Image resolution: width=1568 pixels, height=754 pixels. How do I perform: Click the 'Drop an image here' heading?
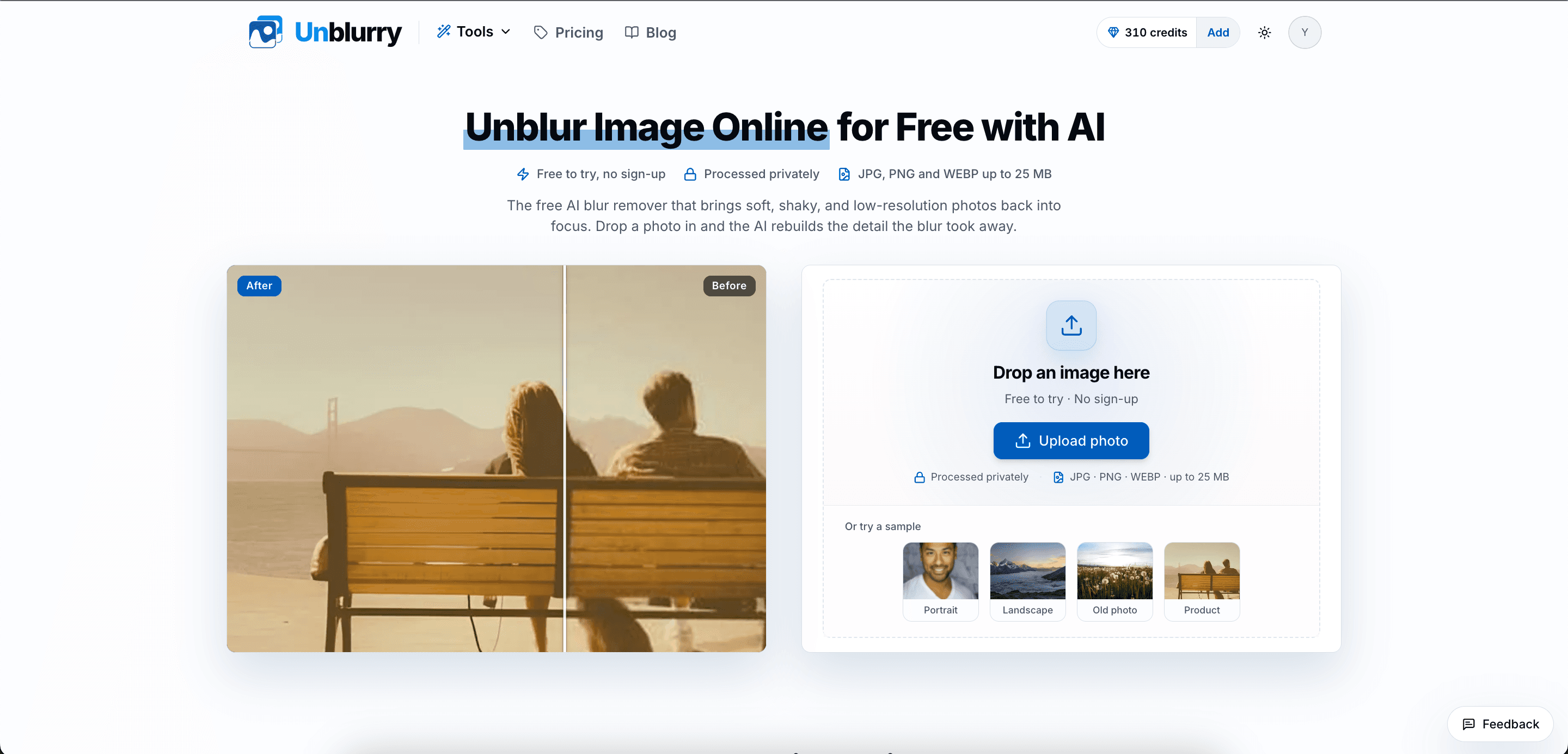click(1071, 372)
